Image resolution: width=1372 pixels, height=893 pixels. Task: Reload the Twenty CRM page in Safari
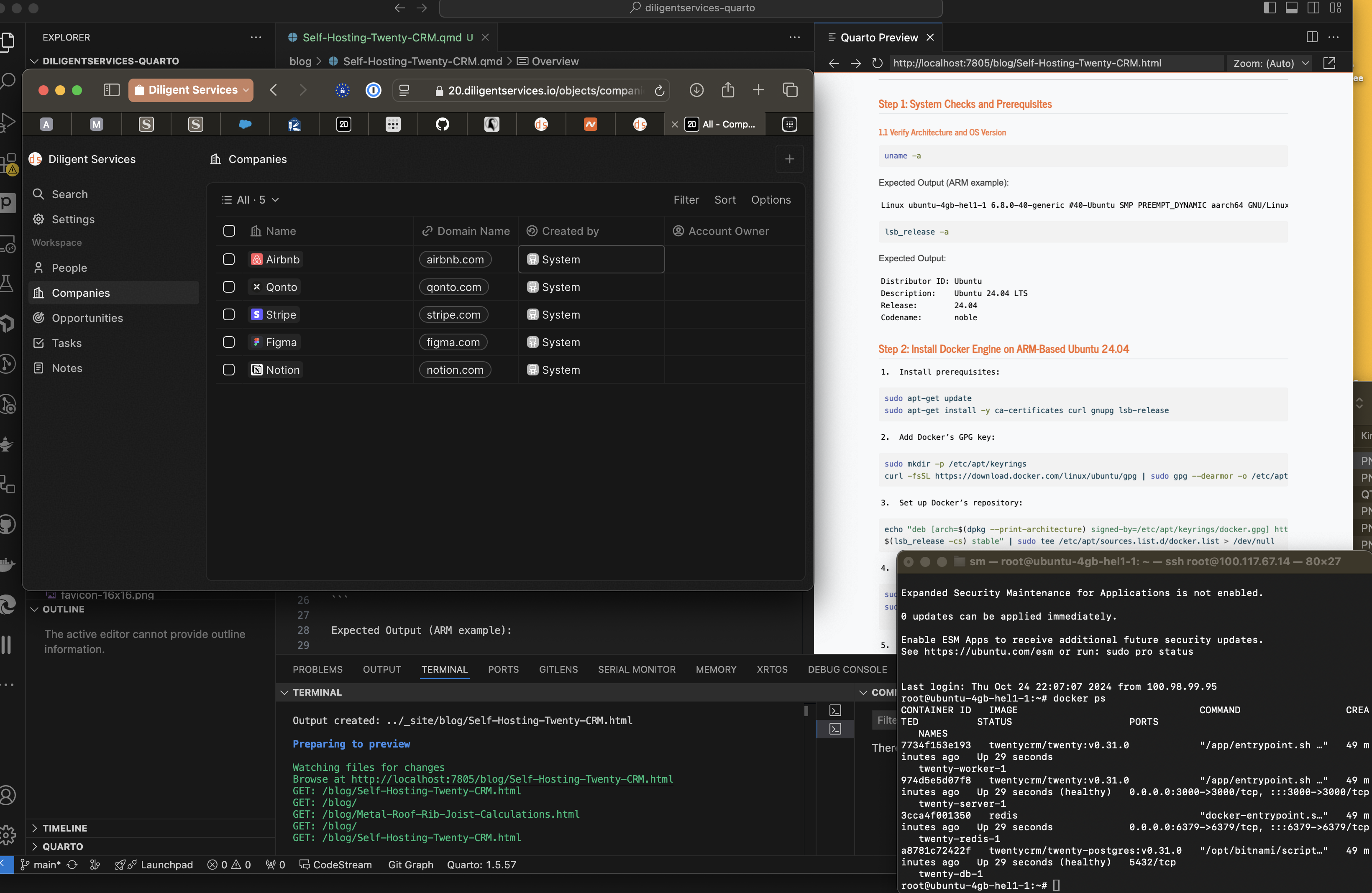tap(660, 90)
